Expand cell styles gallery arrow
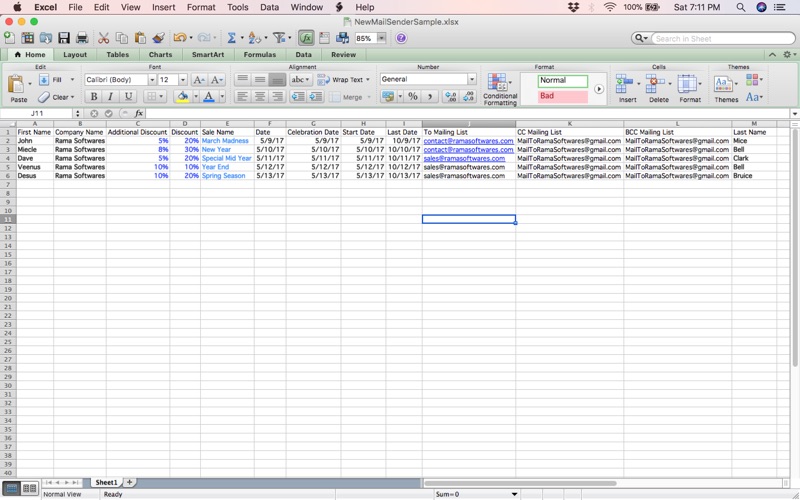Viewport: 800px width, 500px height. coord(599,89)
